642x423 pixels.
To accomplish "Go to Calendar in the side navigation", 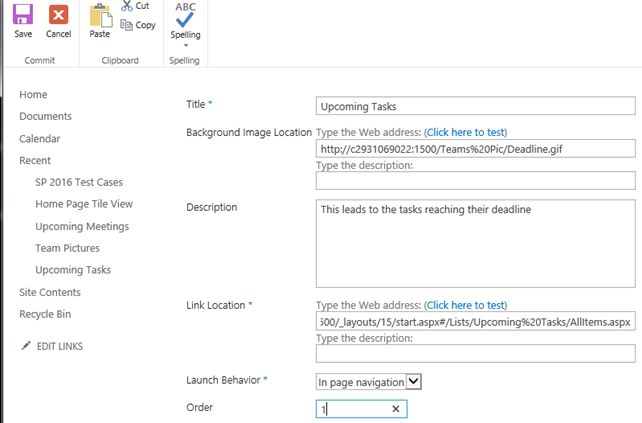I will [40, 138].
